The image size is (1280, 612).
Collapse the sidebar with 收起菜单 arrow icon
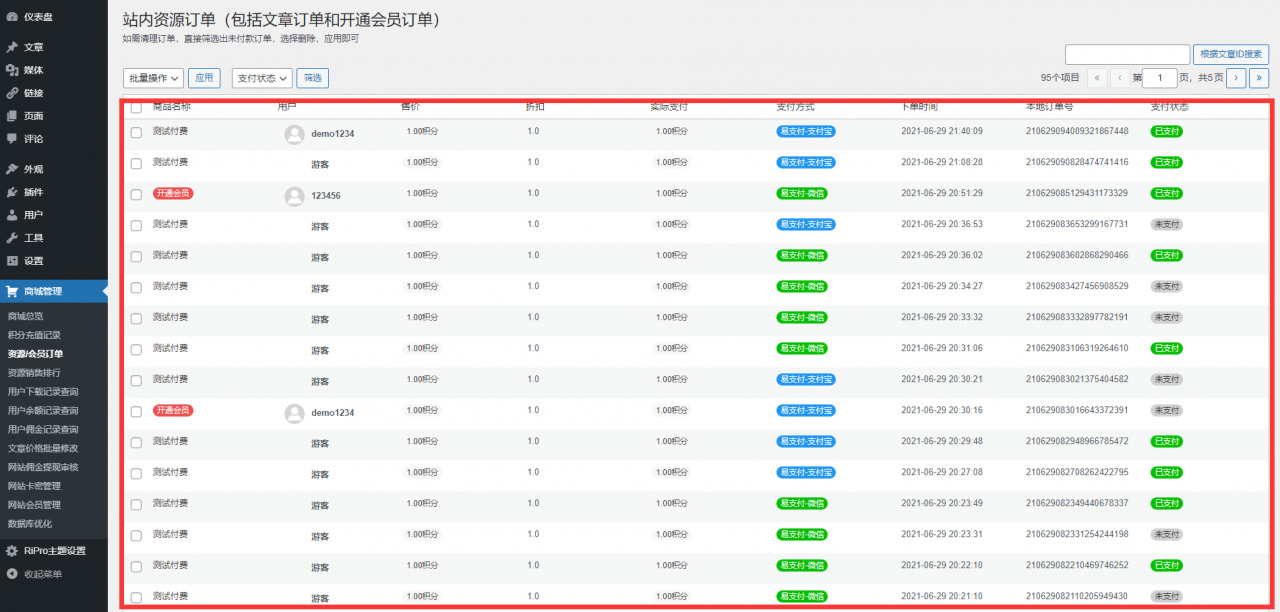pos(11,574)
